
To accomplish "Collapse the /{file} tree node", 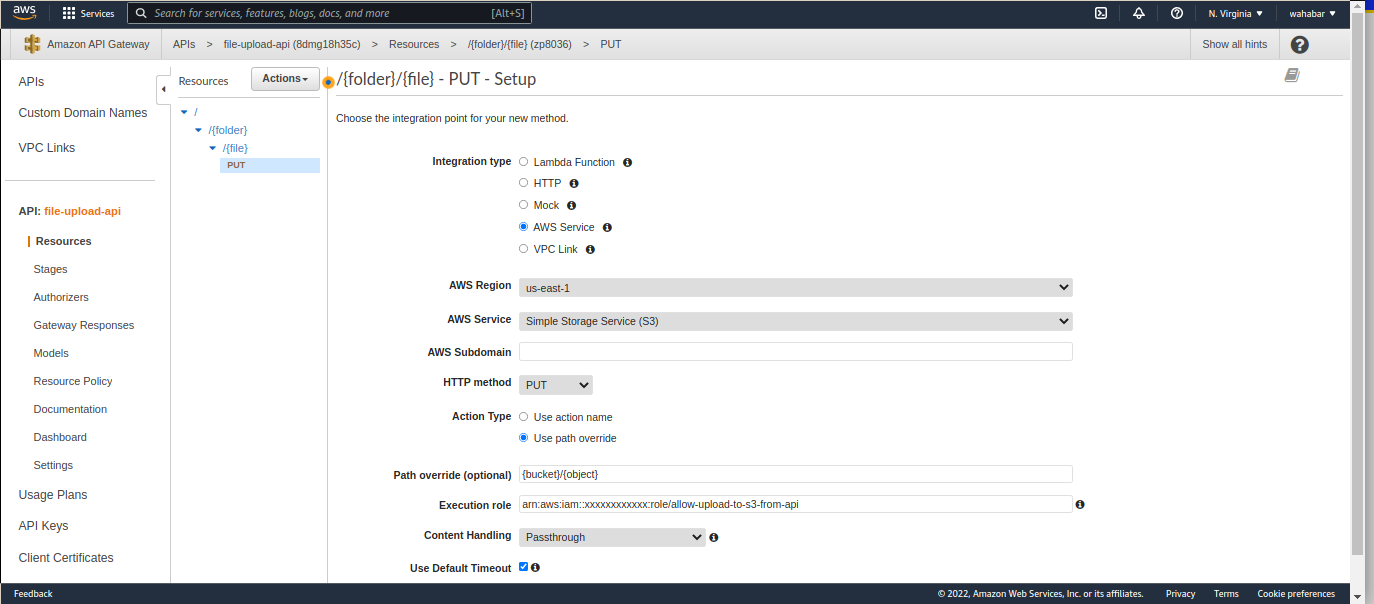I will pos(212,148).
